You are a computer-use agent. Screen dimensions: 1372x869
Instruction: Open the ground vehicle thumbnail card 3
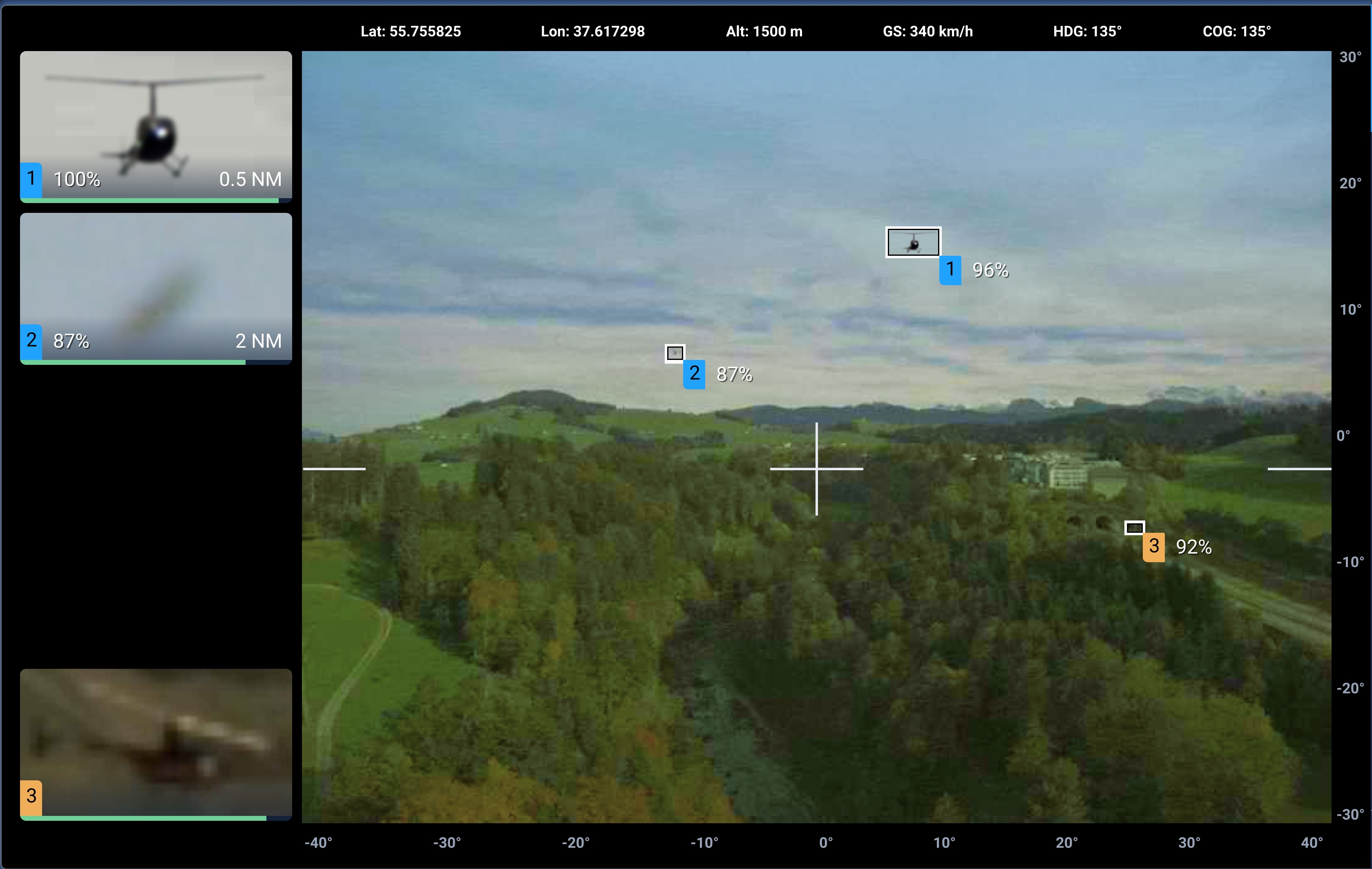[156, 735]
